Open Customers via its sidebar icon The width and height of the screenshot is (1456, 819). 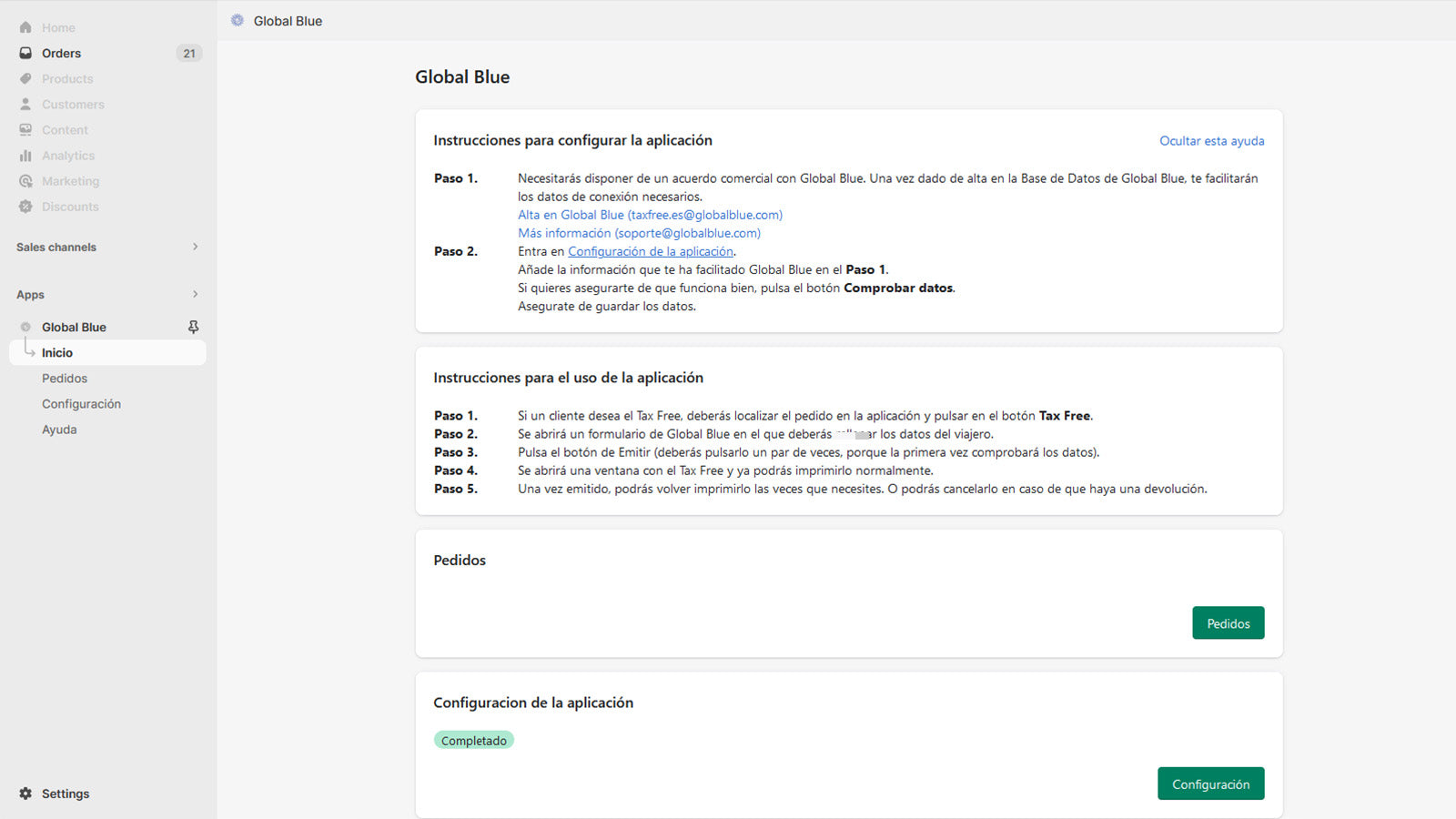point(25,104)
